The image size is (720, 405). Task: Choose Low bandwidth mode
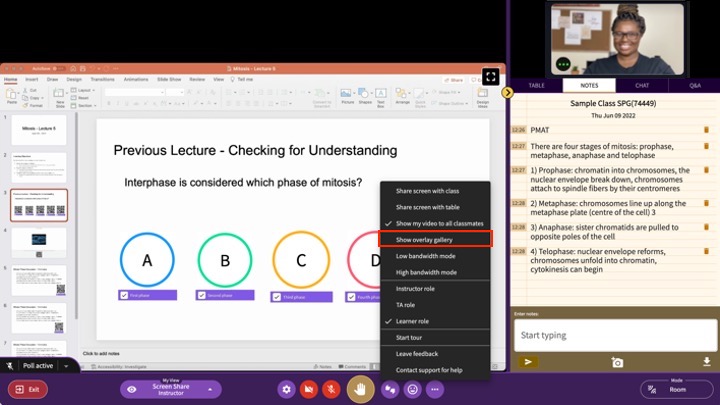click(435, 256)
